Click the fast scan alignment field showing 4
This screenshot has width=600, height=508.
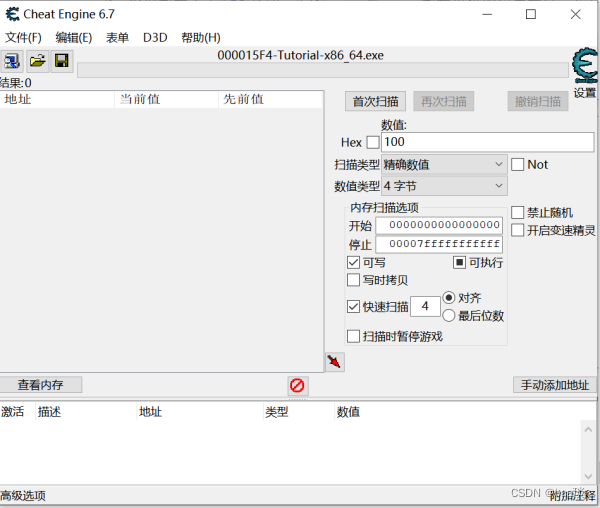coord(425,306)
